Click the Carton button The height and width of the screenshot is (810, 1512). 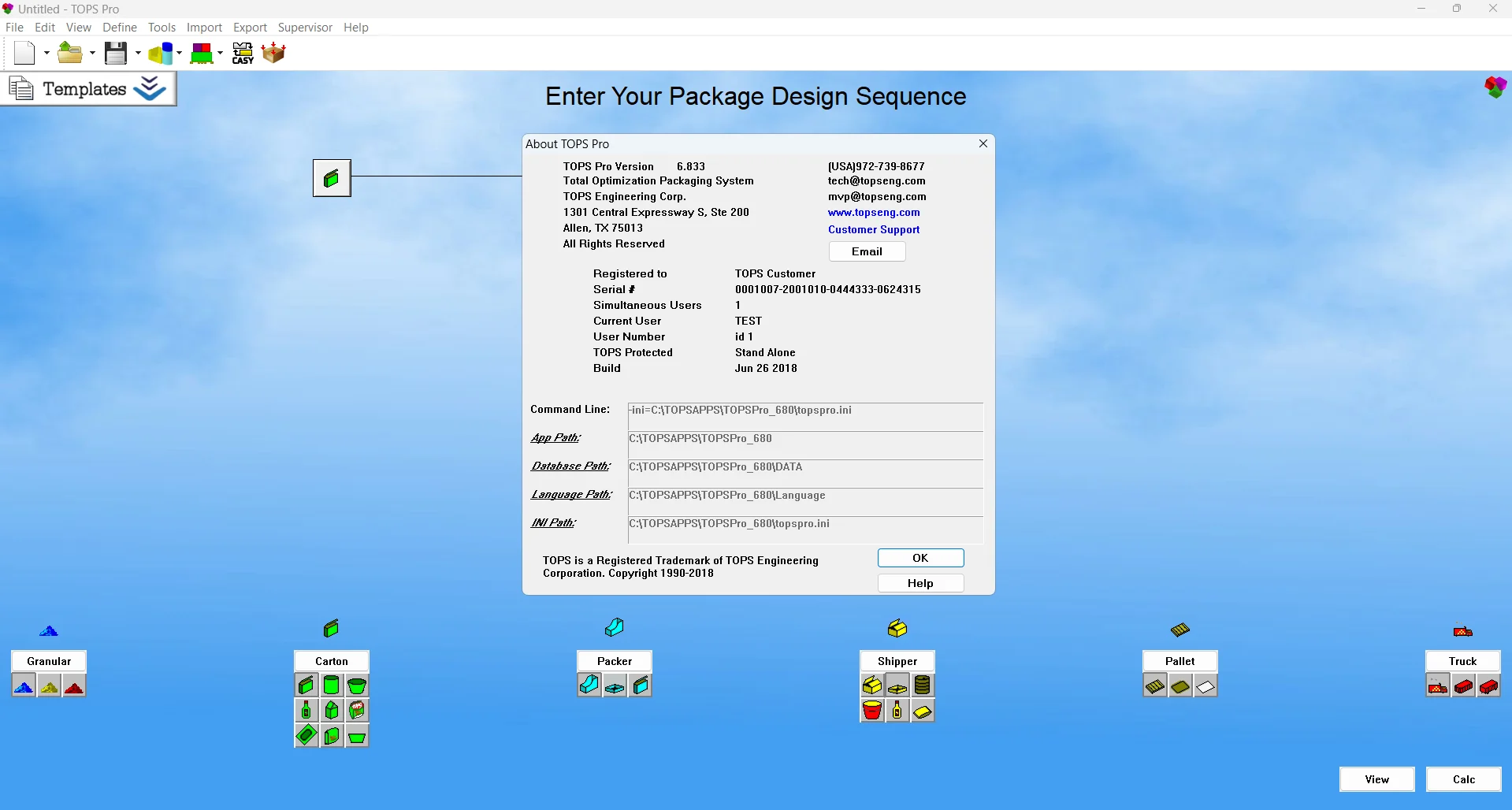click(332, 661)
